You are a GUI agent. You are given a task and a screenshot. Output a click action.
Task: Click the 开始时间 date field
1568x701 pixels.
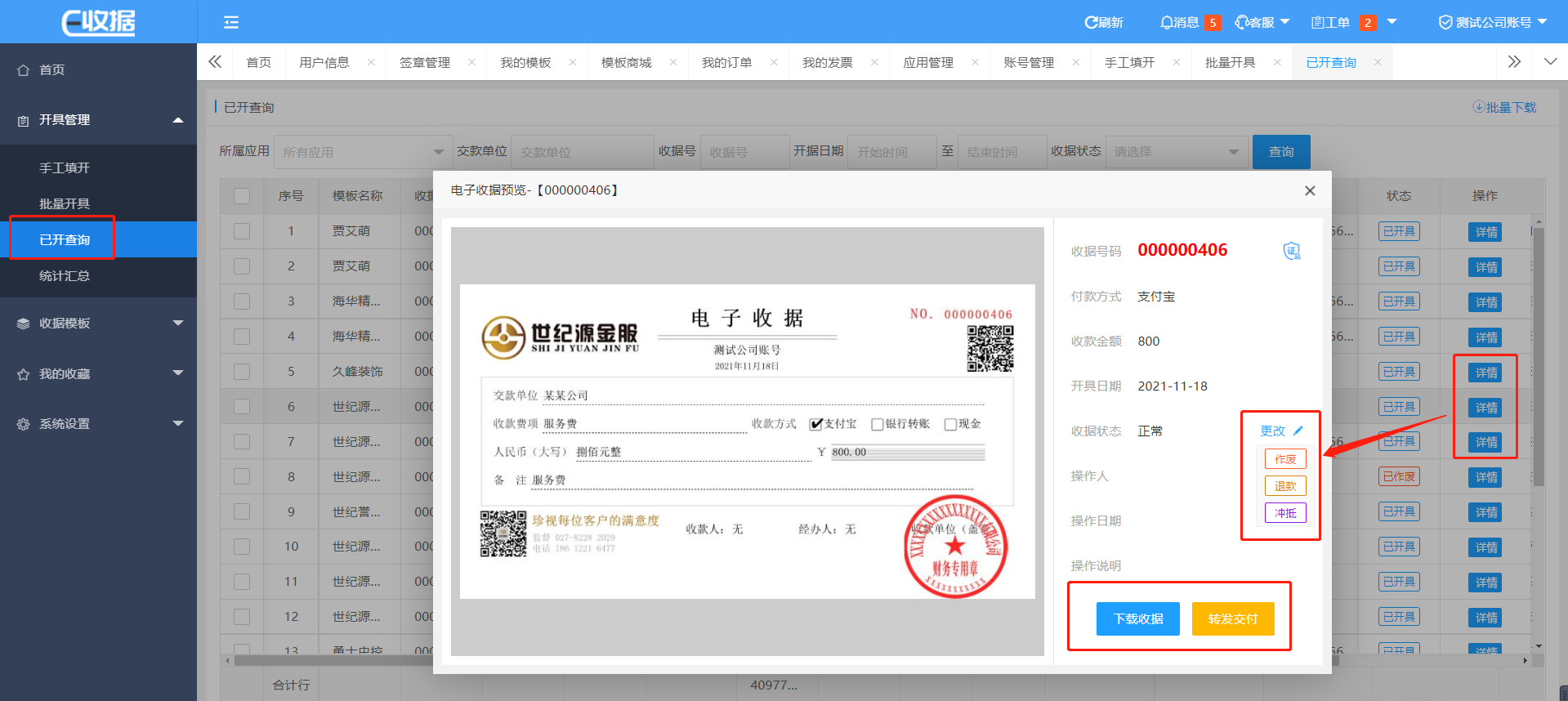pyautogui.click(x=891, y=152)
